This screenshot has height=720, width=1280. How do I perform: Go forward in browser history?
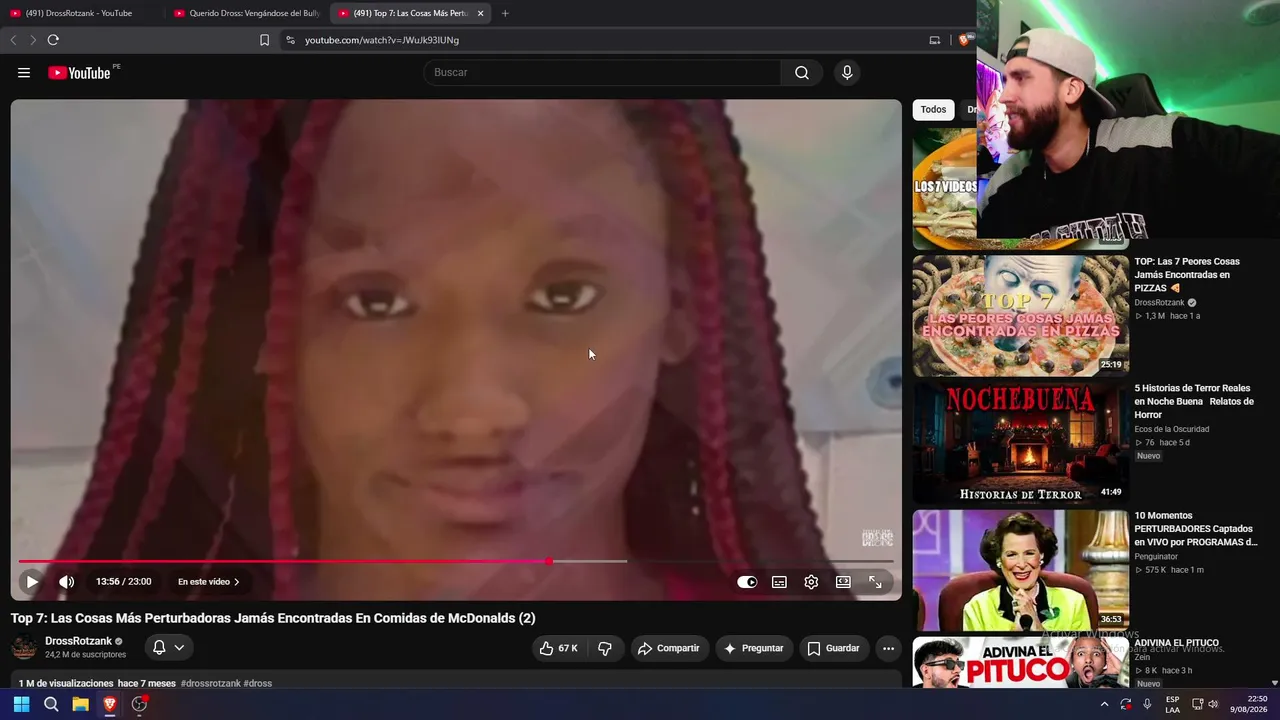point(33,40)
